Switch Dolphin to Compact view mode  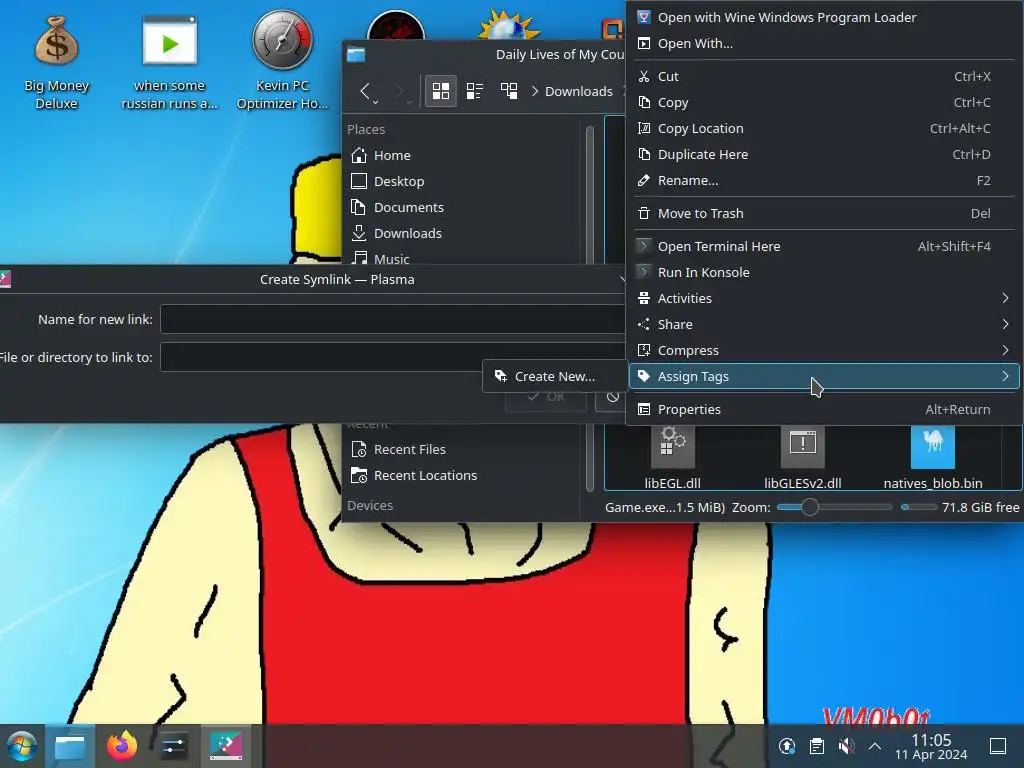(x=475, y=91)
